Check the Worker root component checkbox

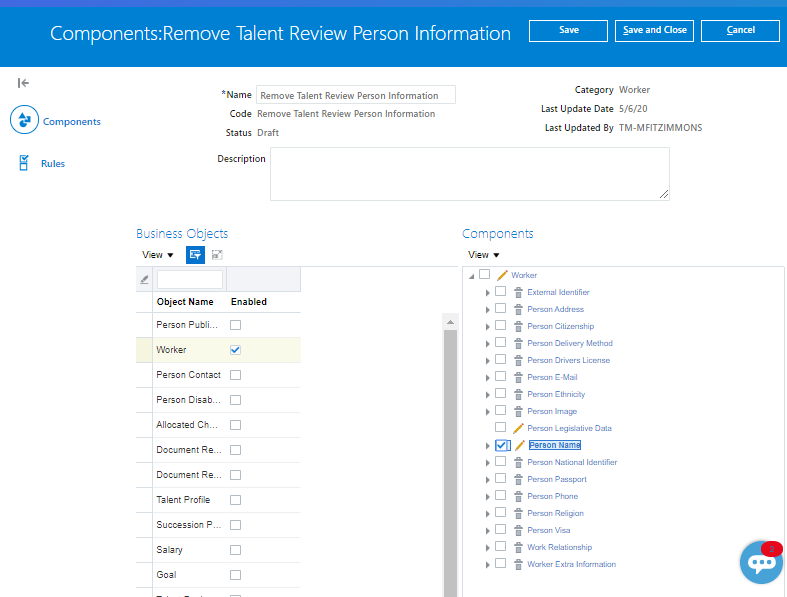[x=484, y=274]
